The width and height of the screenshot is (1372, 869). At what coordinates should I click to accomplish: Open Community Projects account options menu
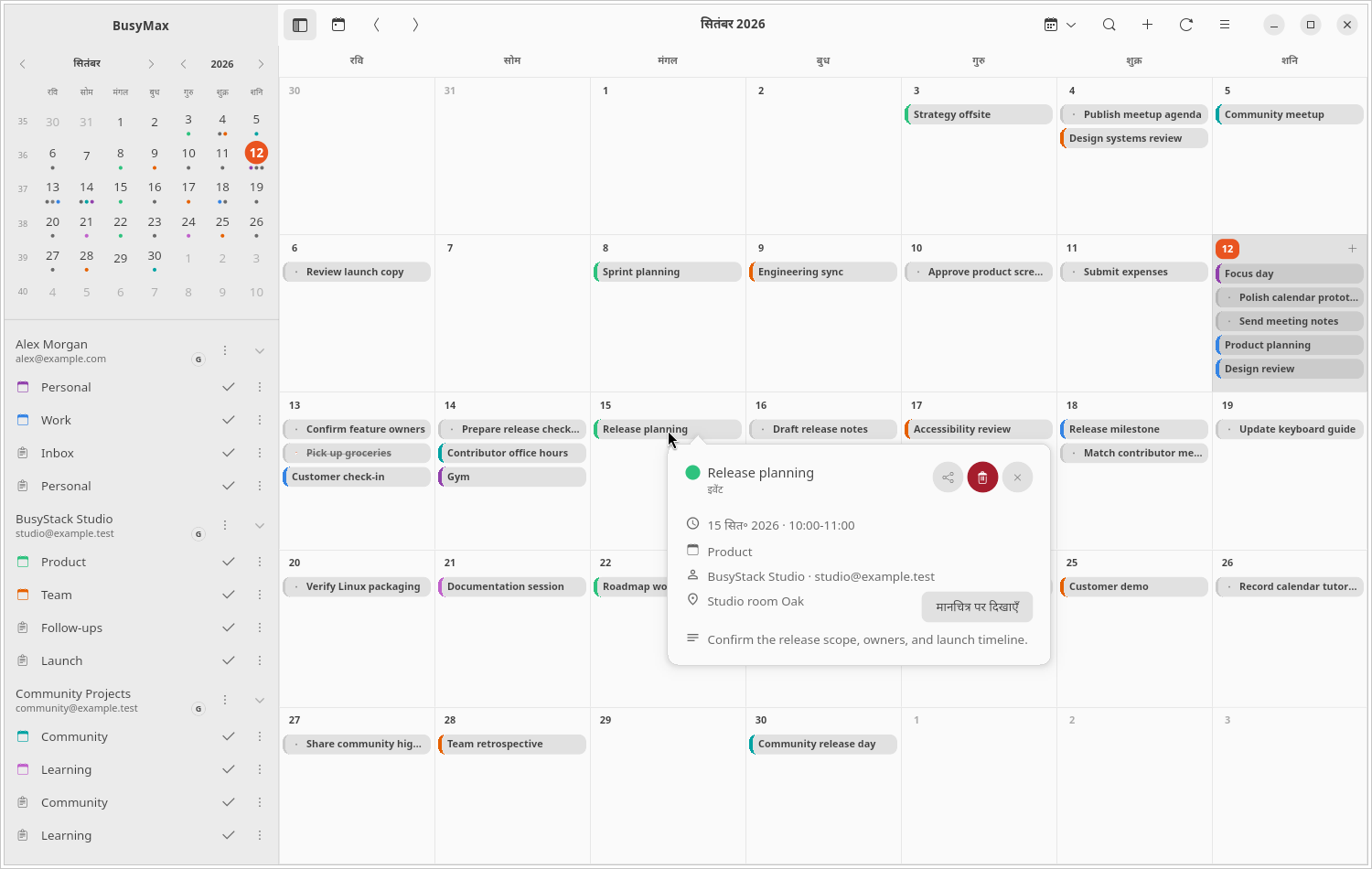225,701
